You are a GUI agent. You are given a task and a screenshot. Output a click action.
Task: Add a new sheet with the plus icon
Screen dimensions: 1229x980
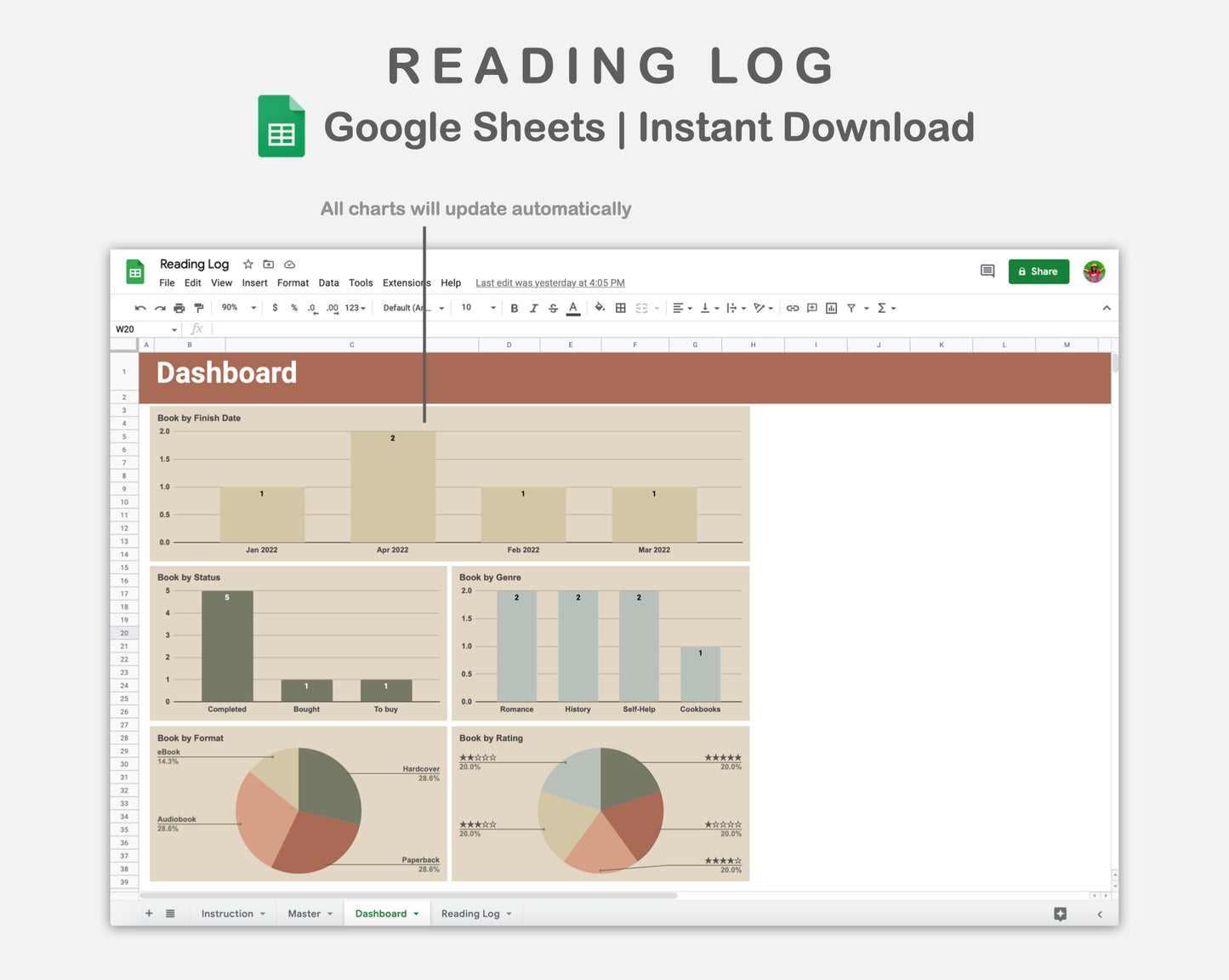pos(149,913)
